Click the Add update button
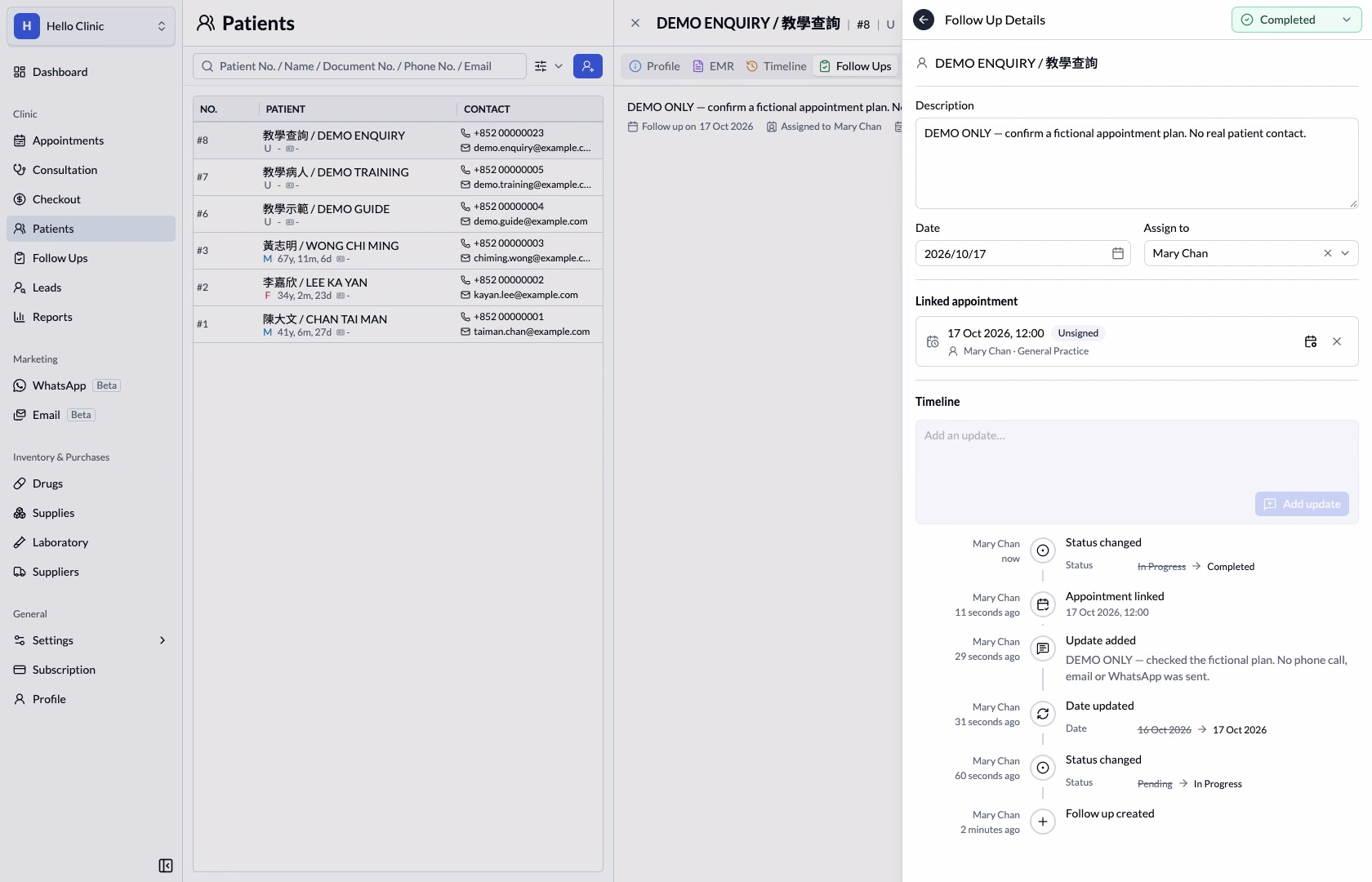Screen dimensions: 1372x882 (1302, 504)
